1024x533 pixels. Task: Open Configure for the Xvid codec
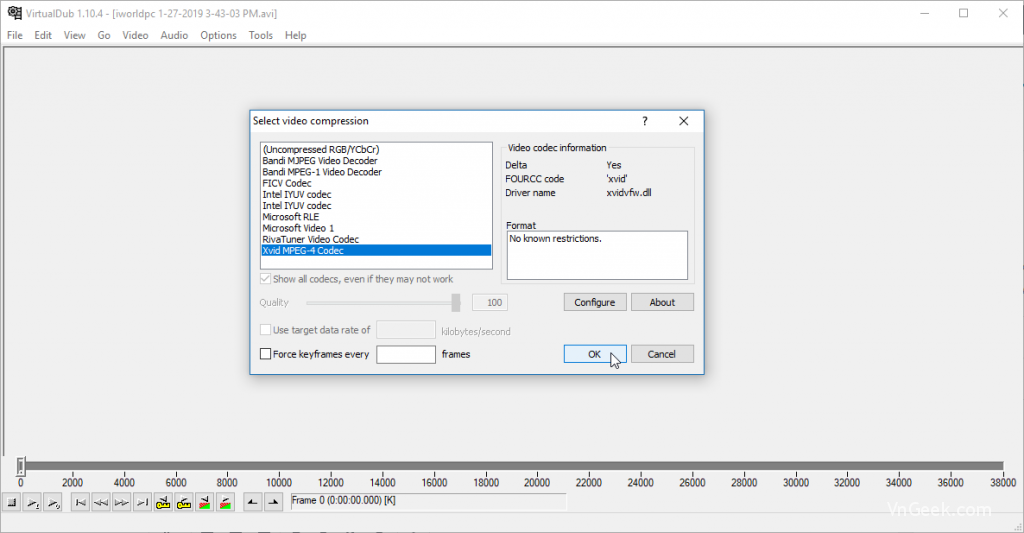595,302
